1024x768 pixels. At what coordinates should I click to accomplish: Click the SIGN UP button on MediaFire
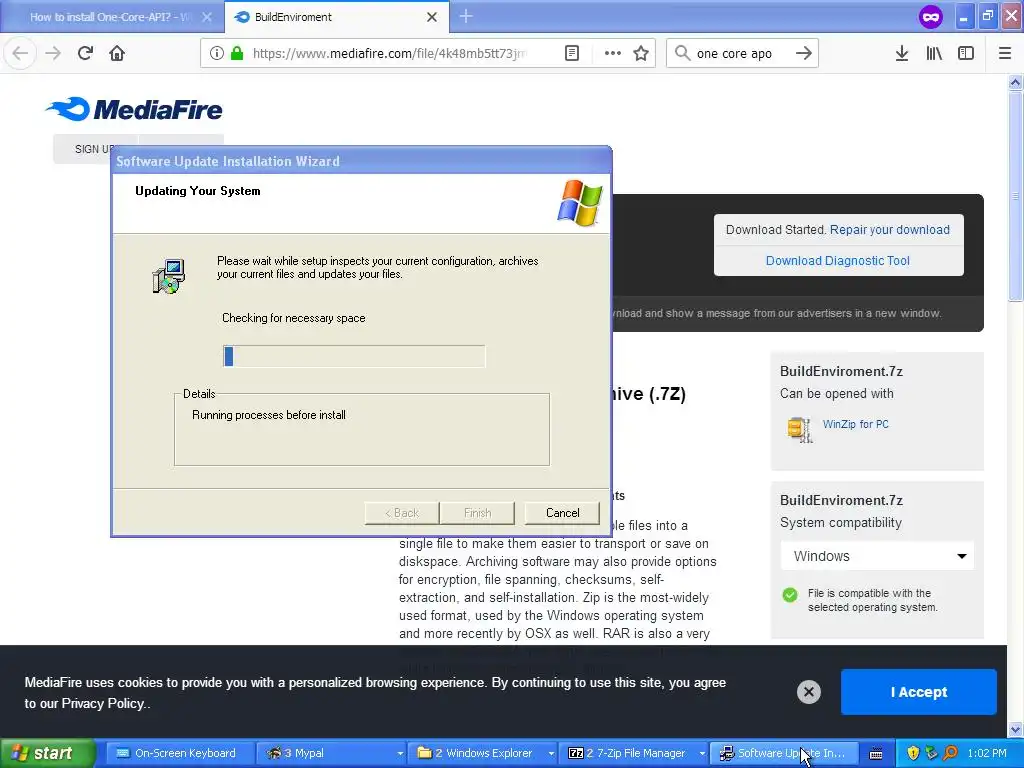[95, 149]
